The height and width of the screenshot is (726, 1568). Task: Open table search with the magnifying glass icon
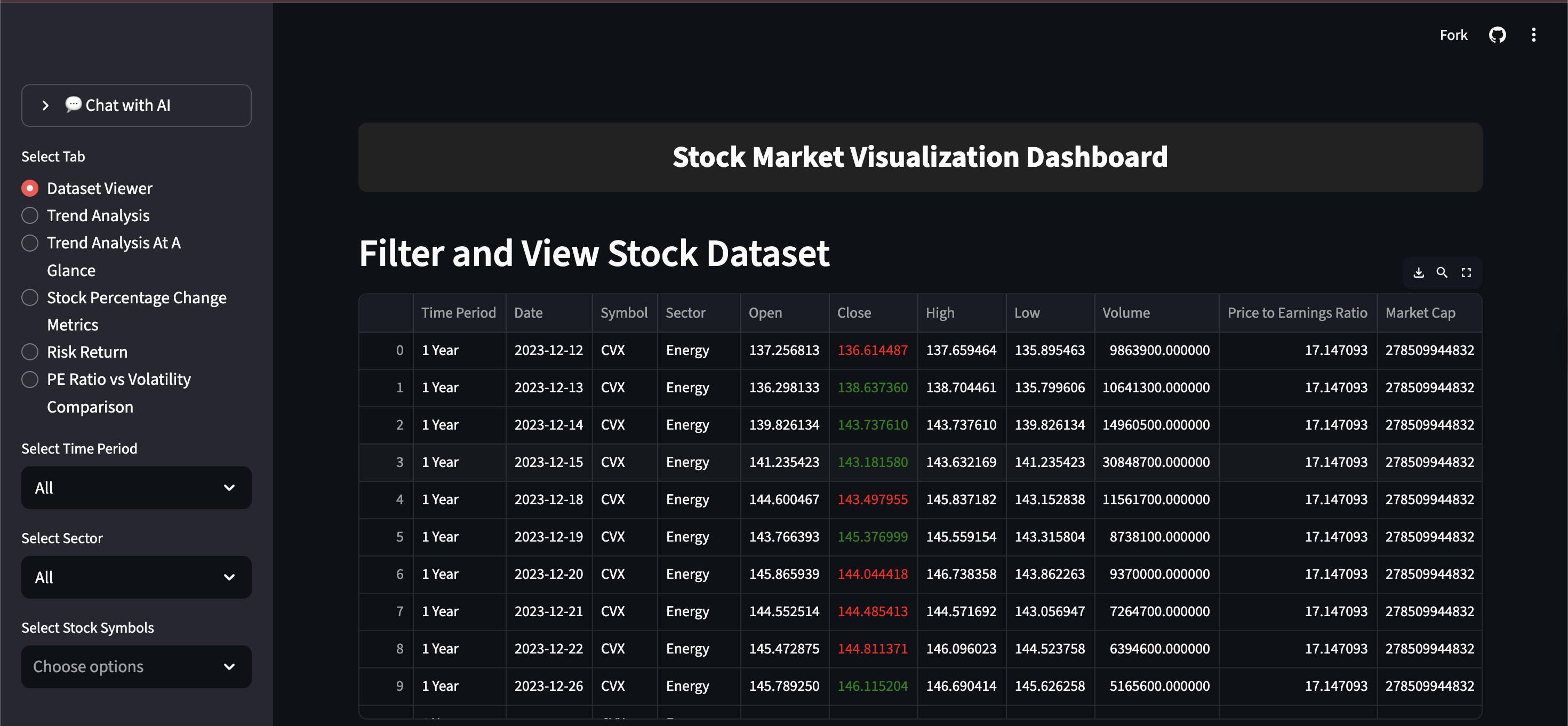point(1442,272)
